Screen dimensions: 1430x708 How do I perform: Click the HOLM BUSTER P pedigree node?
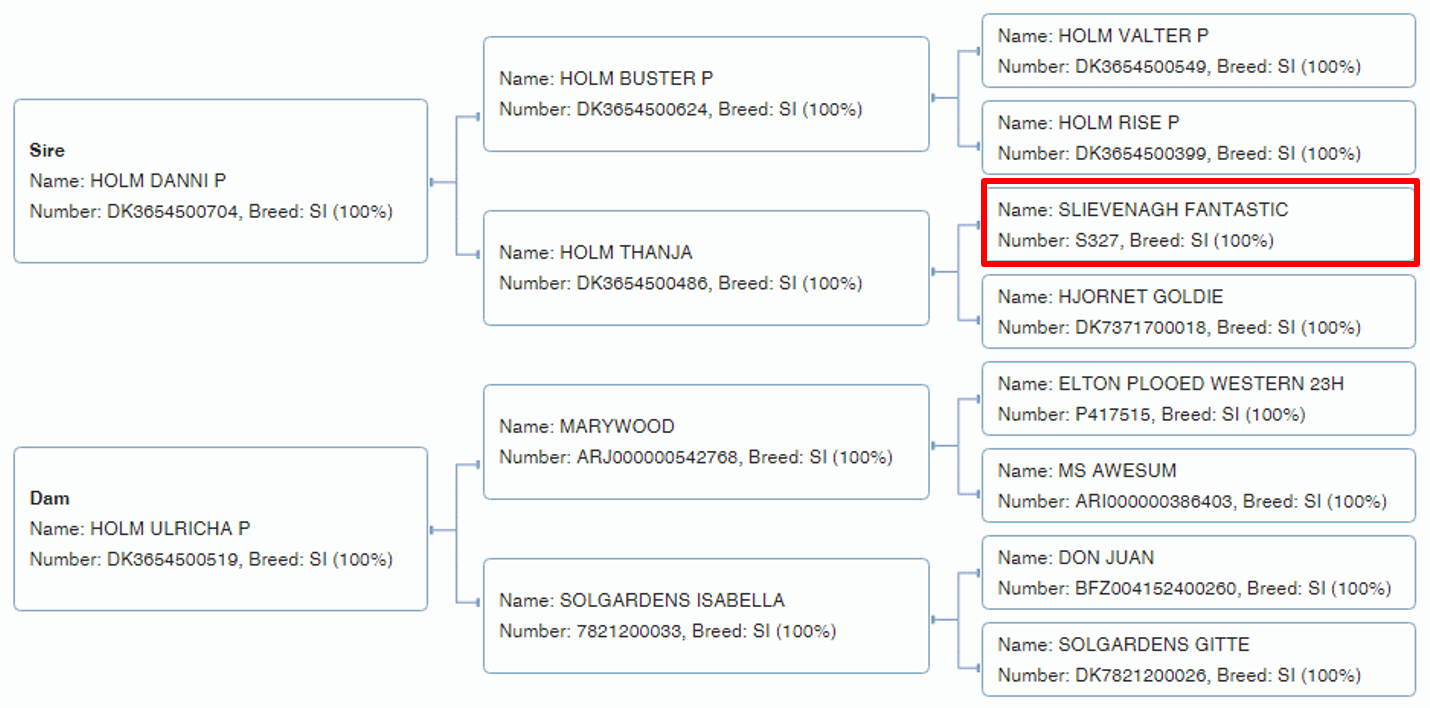click(706, 94)
